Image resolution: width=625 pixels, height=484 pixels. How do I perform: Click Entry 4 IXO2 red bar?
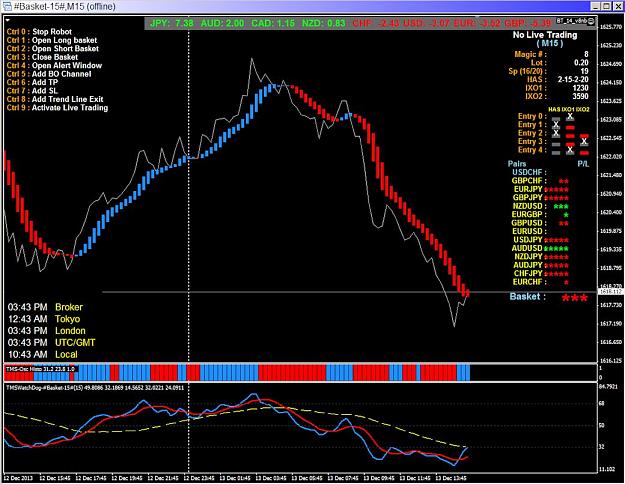584,153
